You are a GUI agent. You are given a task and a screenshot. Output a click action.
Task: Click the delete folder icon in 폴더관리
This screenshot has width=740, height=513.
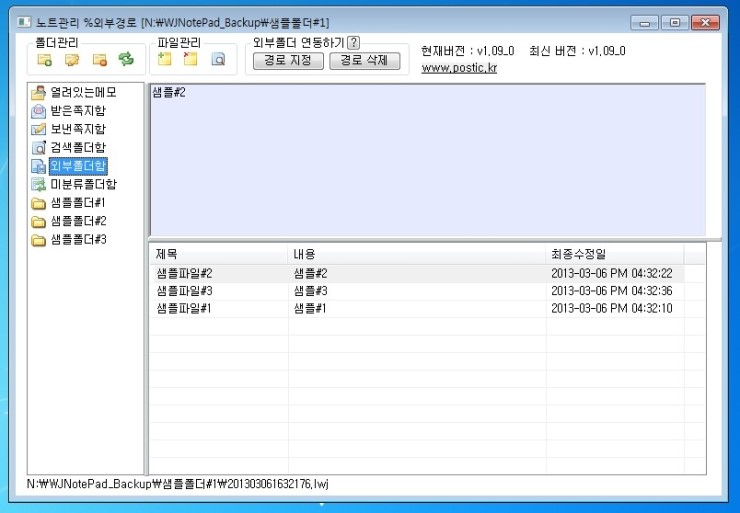pyautogui.click(x=100, y=59)
